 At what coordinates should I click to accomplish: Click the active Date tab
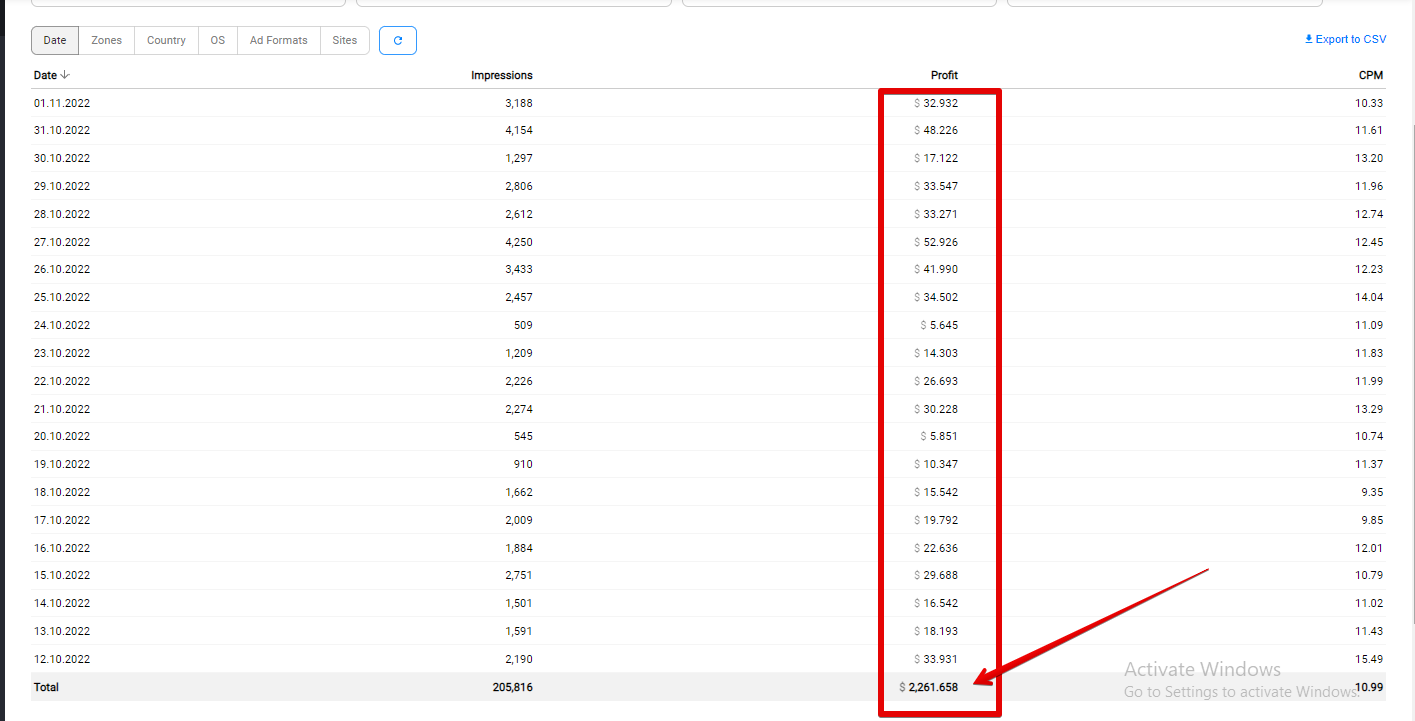coord(55,41)
